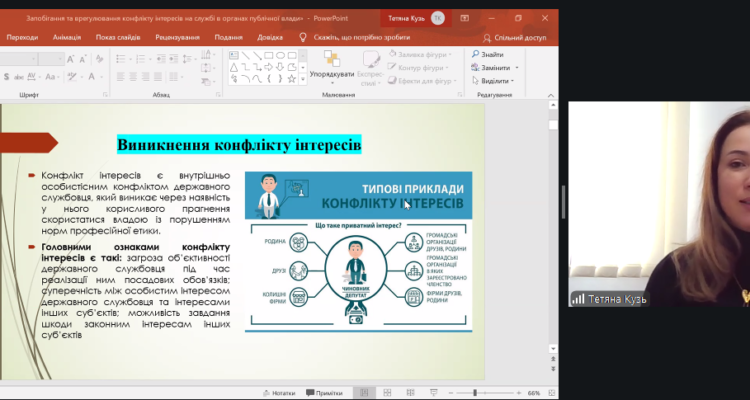The width and height of the screenshot is (750, 400).
Task: Toggle the Примітки comments pane
Action: (x=324, y=393)
